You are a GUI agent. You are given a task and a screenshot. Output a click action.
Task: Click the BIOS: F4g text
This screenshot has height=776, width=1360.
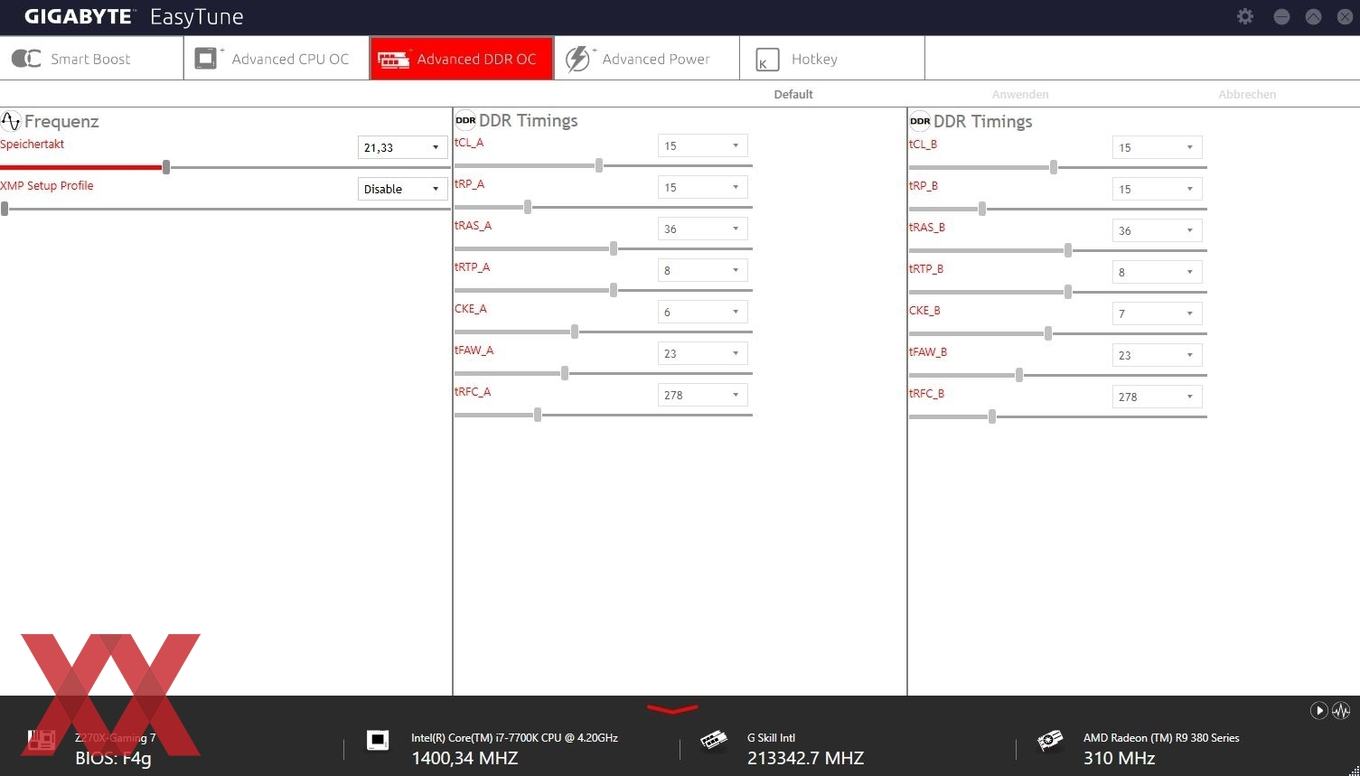pos(113,758)
